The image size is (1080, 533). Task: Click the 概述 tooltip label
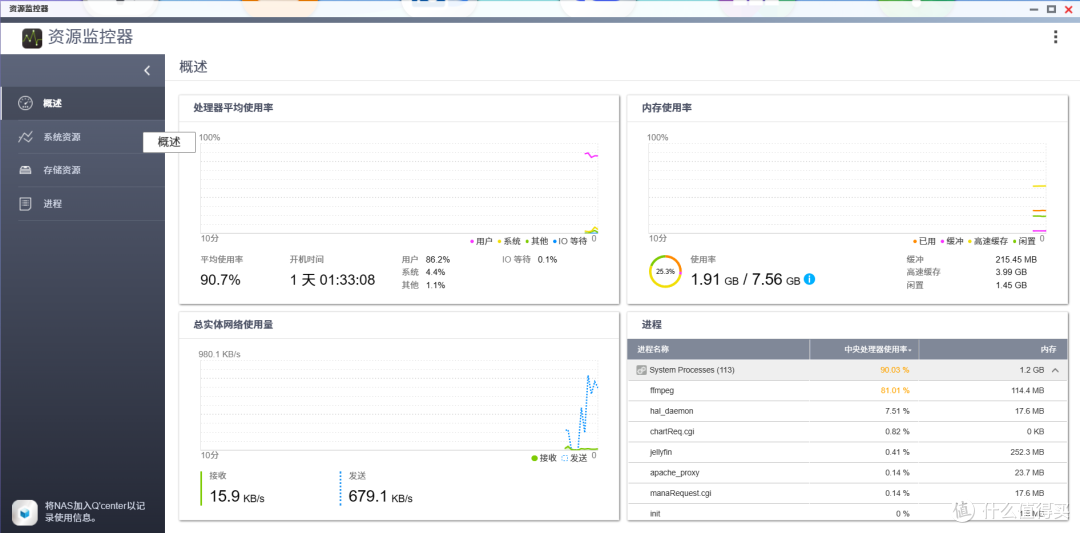[169, 142]
